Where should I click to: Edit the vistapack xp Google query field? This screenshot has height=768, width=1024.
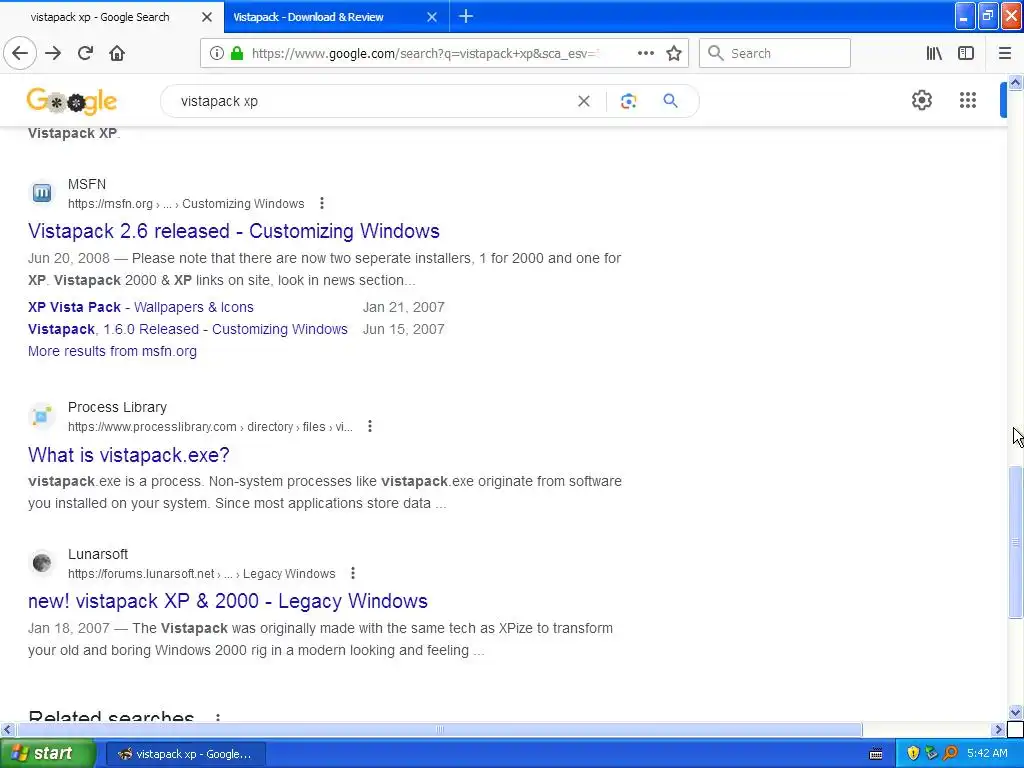[372, 101]
